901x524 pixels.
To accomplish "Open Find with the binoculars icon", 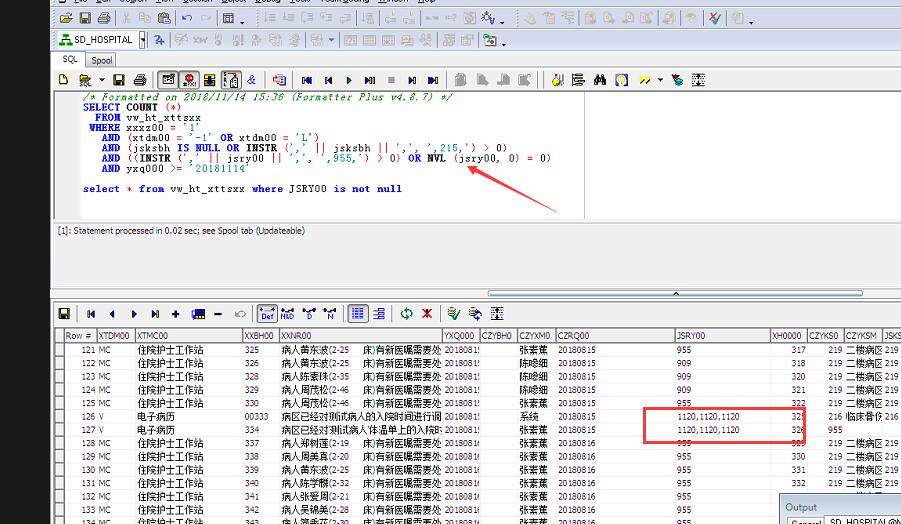I will click(600, 80).
